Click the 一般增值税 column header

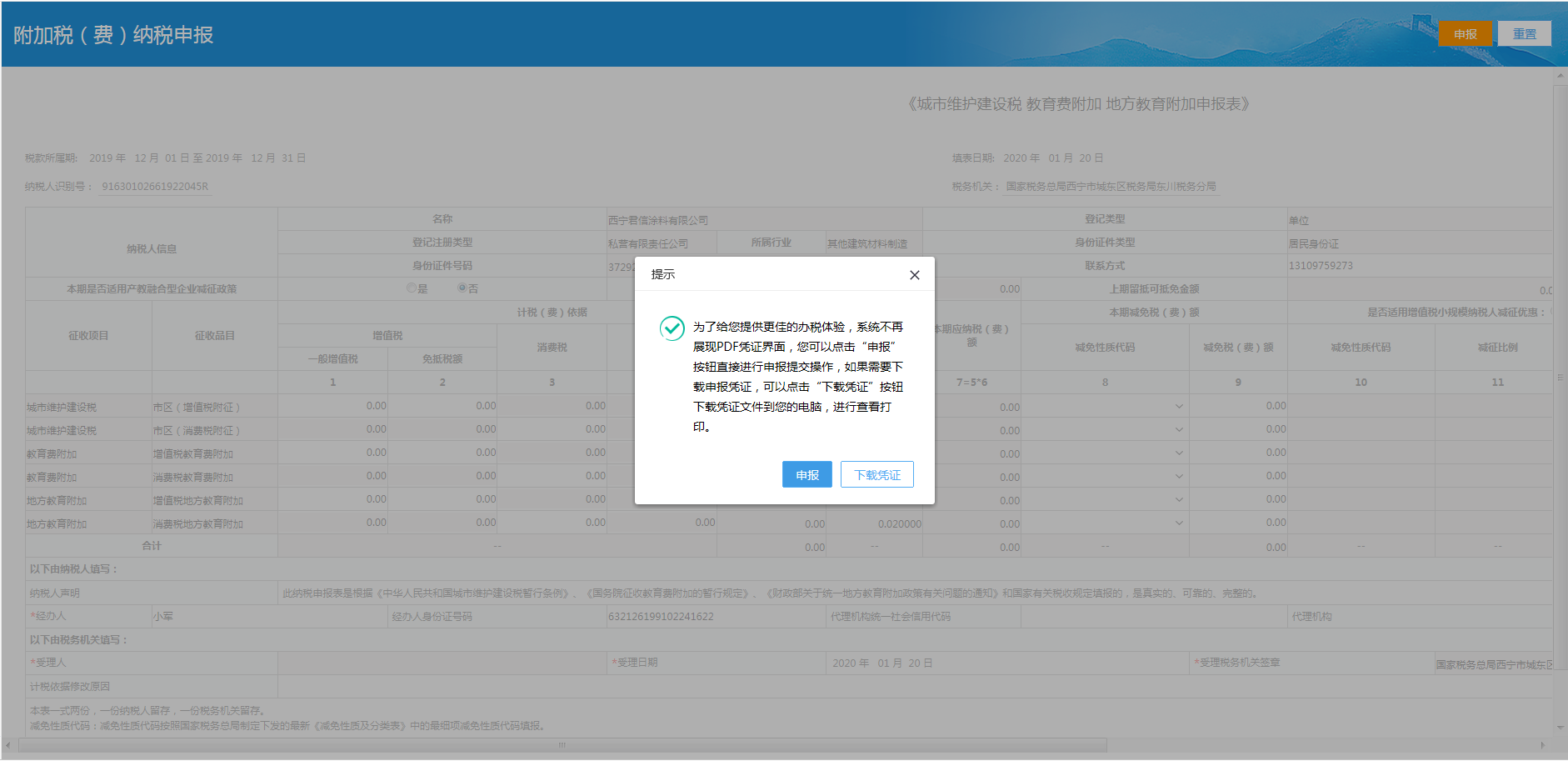(x=332, y=358)
